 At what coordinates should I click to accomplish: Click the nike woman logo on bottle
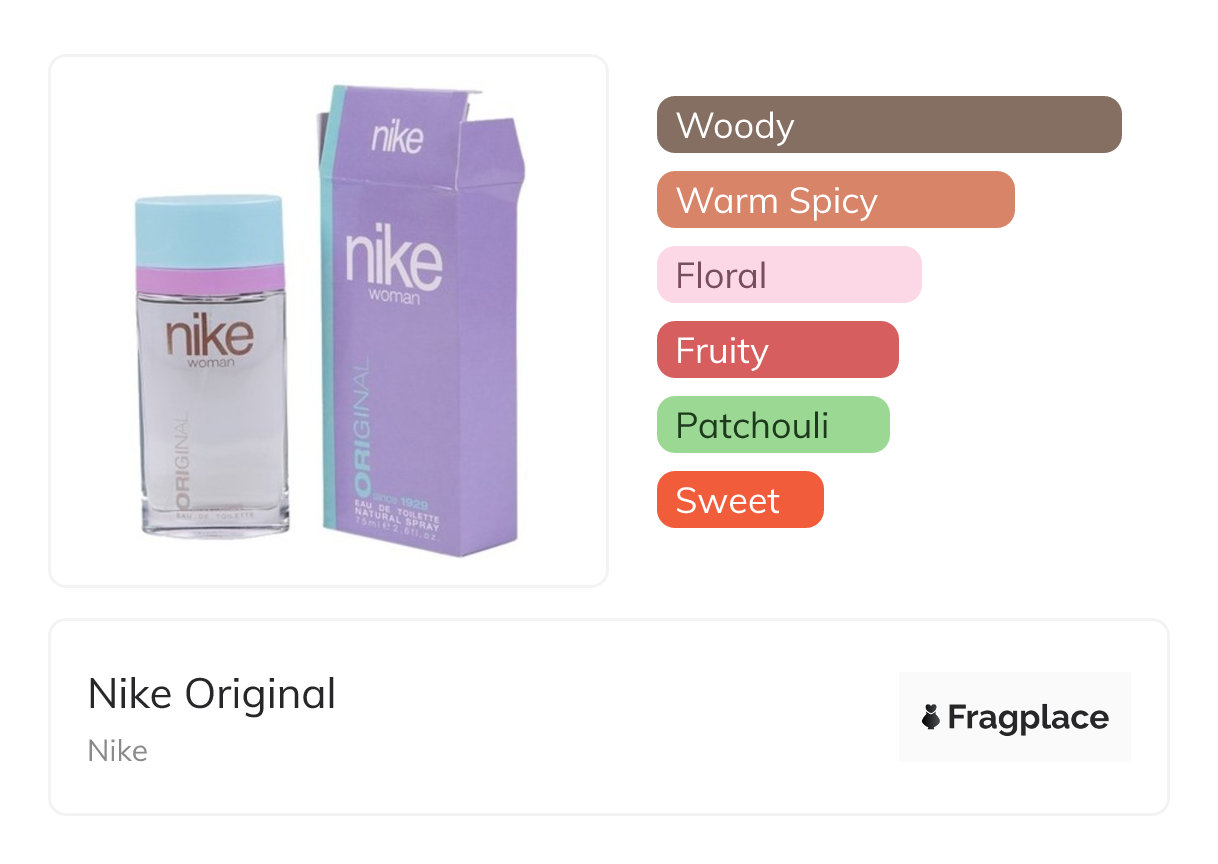pyautogui.click(x=210, y=340)
